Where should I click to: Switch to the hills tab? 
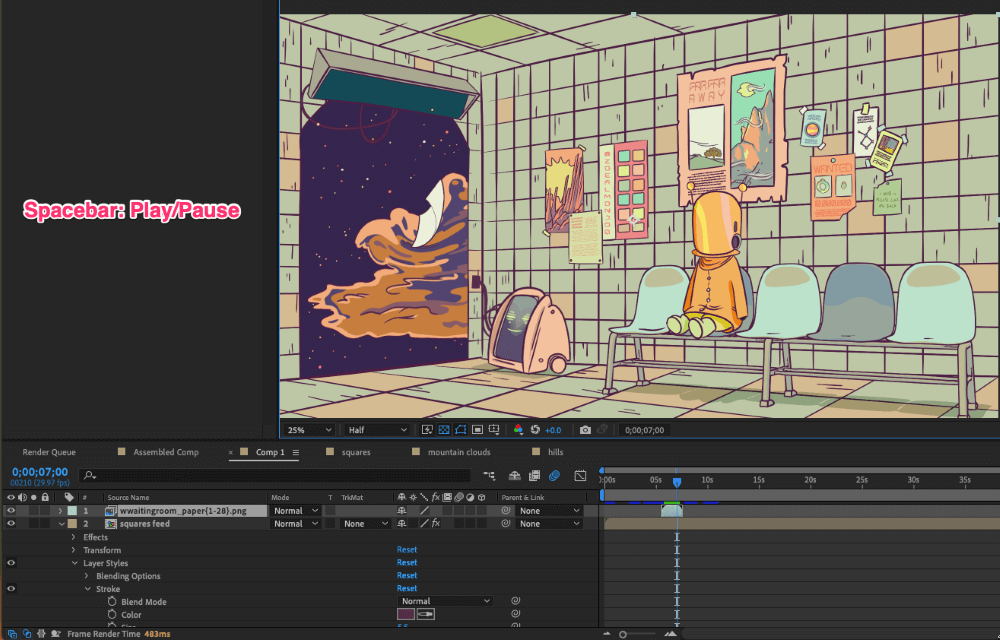[x=555, y=452]
